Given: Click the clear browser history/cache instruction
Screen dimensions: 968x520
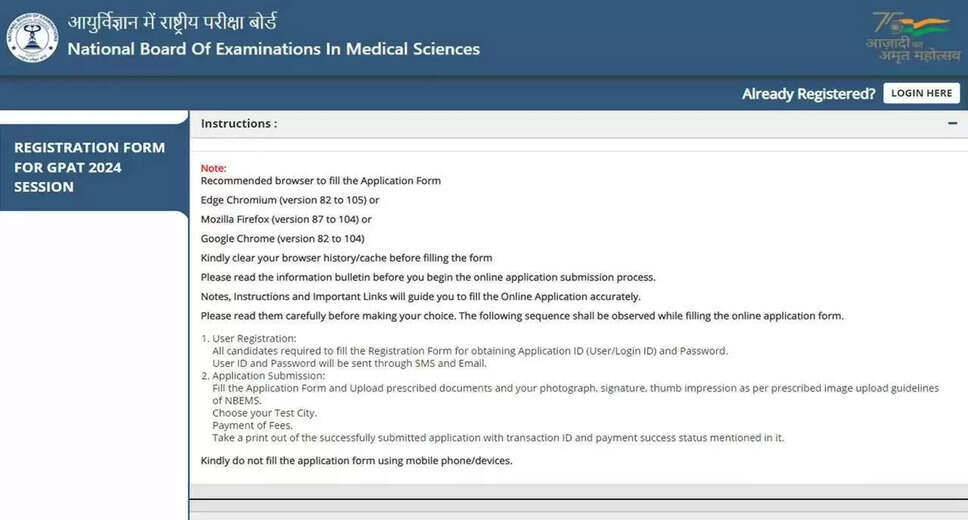Looking at the screenshot, I should (x=346, y=258).
